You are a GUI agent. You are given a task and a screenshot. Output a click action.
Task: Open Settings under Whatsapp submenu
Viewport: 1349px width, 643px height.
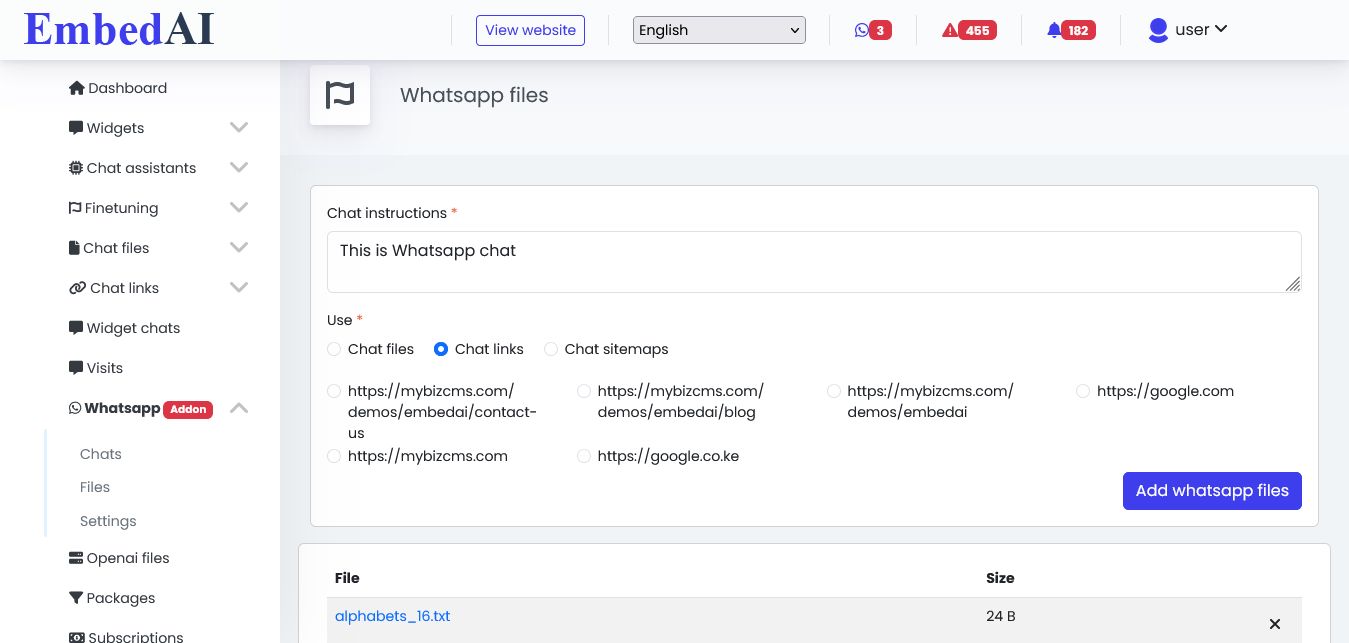pos(108,521)
